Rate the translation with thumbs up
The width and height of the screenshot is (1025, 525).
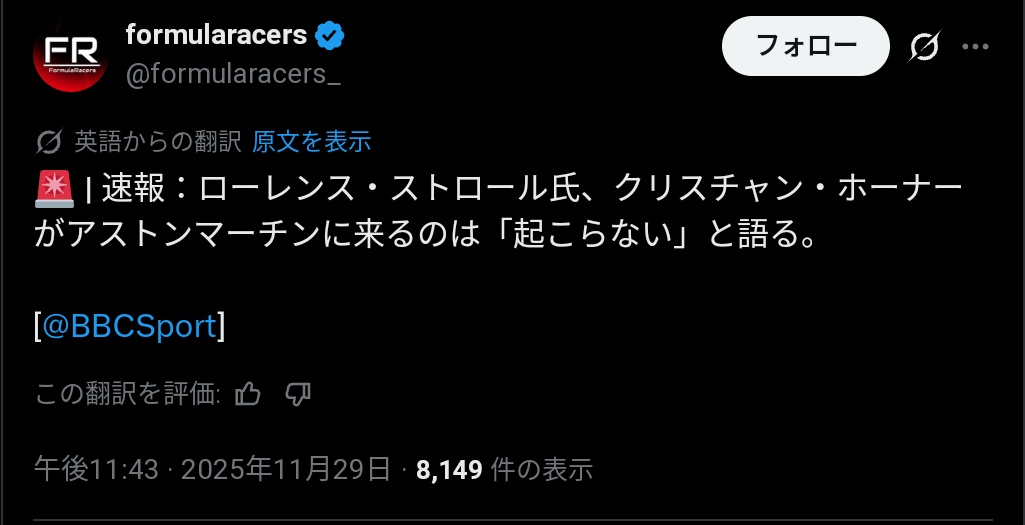(x=247, y=395)
